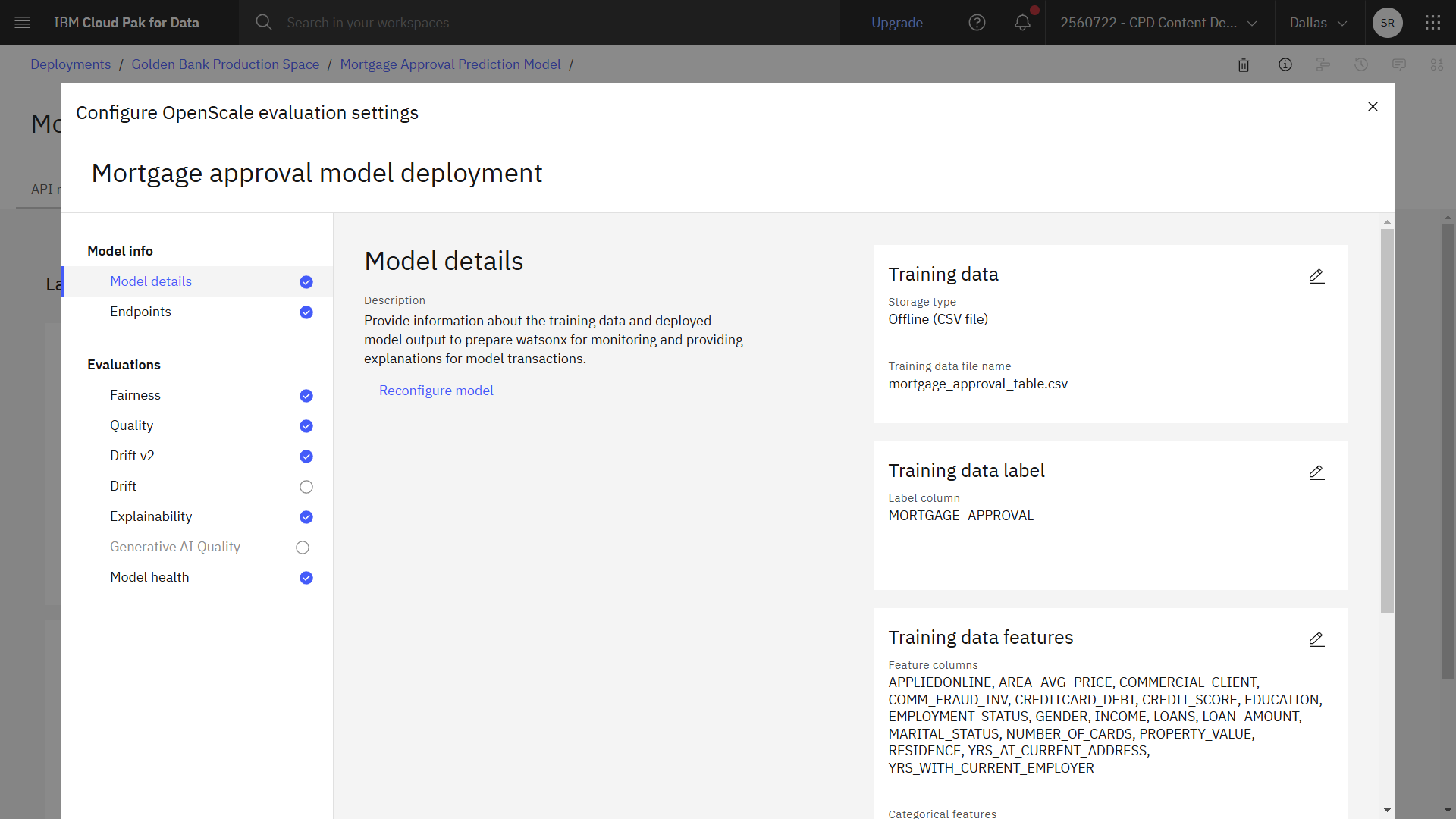
Task: Click the edit icon for Training data
Action: point(1317,276)
